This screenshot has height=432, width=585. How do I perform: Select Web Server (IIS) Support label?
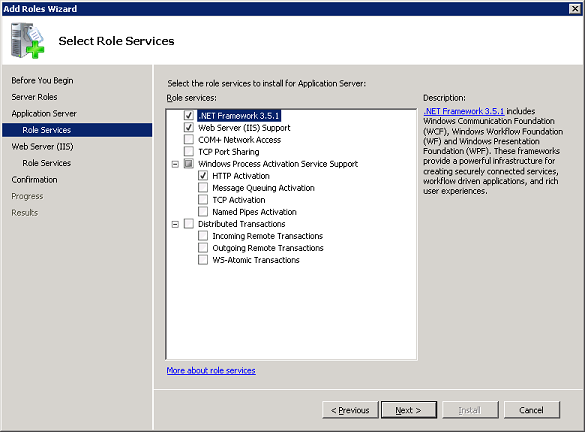coord(244,128)
